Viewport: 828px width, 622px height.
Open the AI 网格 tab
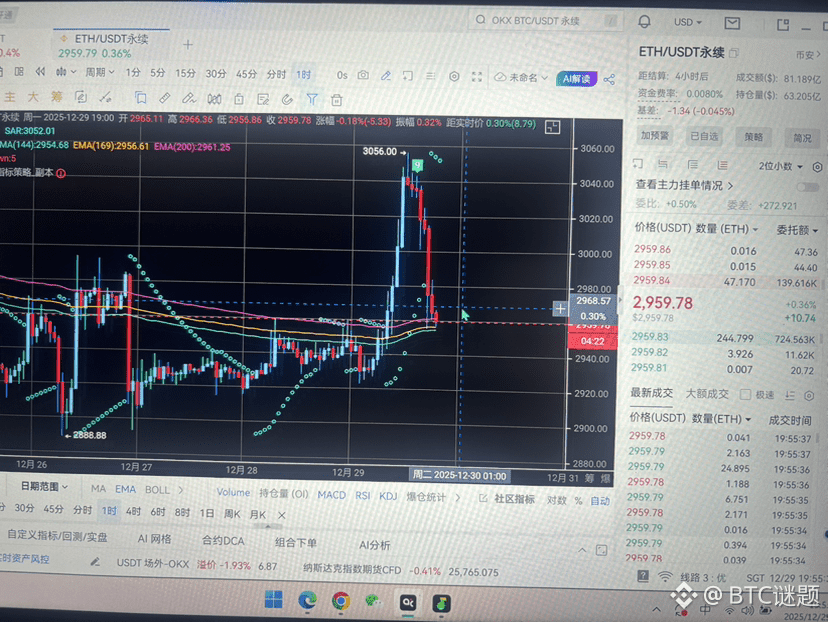click(x=154, y=539)
